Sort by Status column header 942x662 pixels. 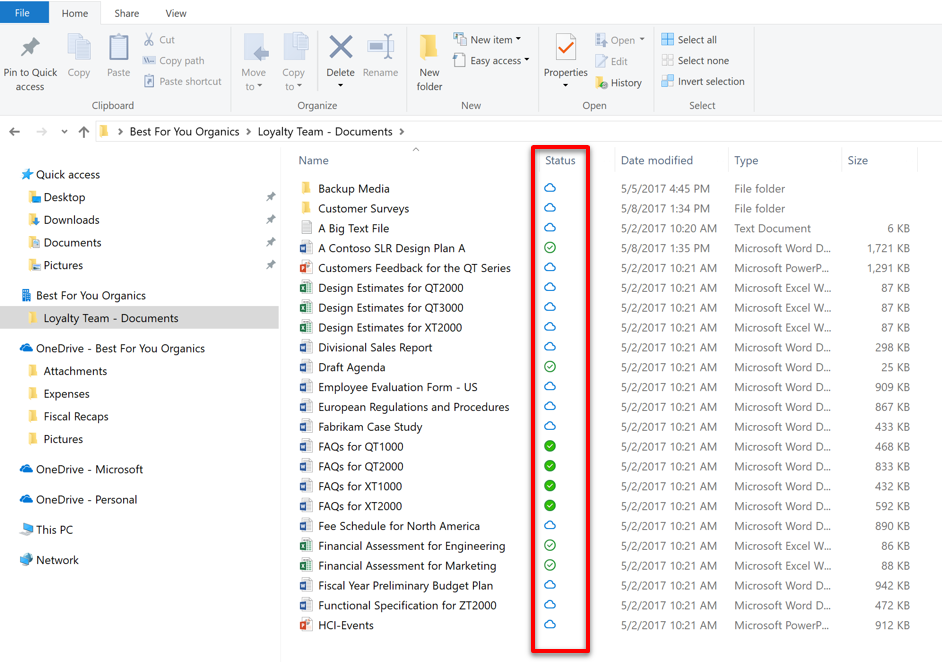pos(560,160)
